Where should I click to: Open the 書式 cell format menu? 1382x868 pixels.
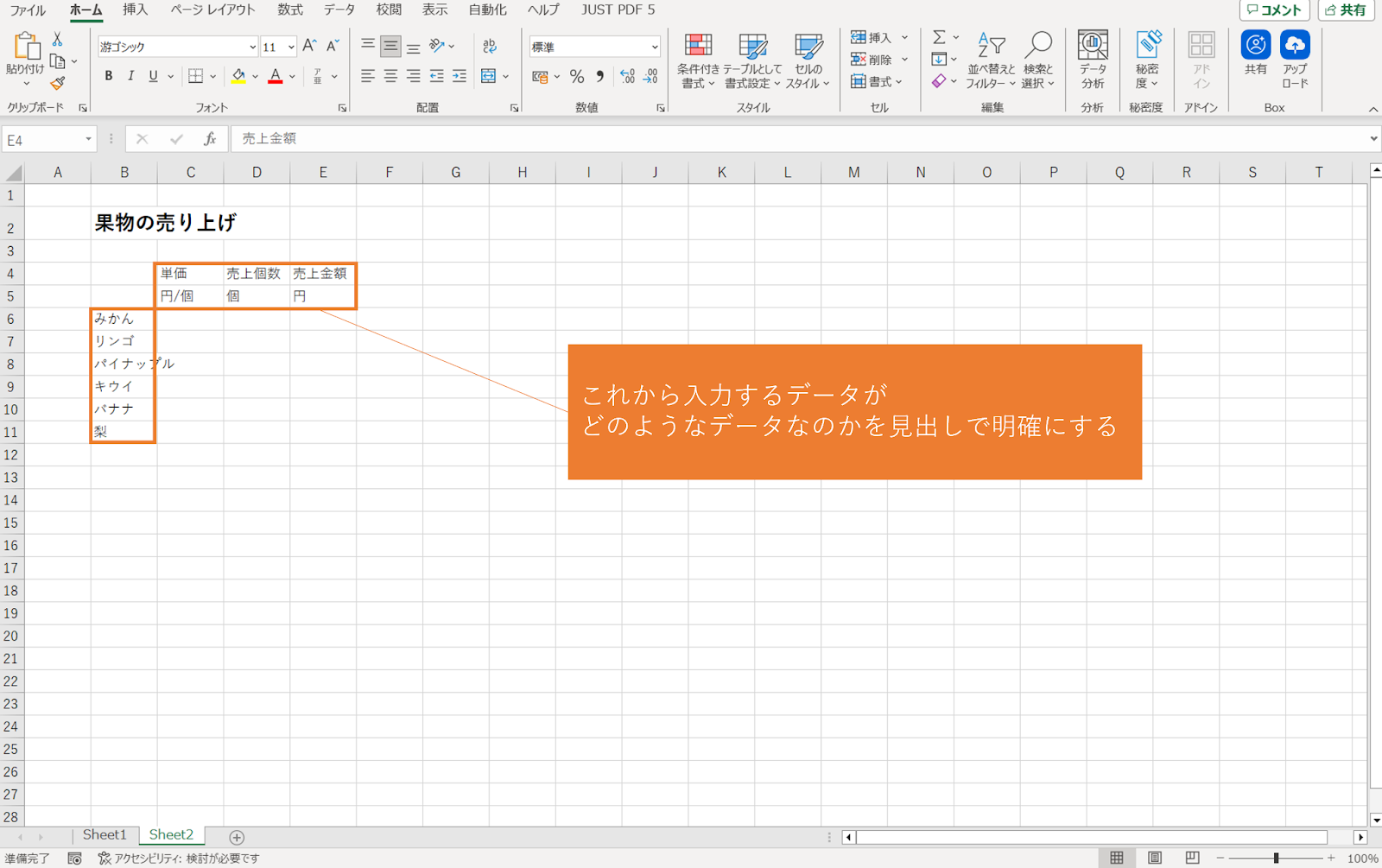pos(877,82)
